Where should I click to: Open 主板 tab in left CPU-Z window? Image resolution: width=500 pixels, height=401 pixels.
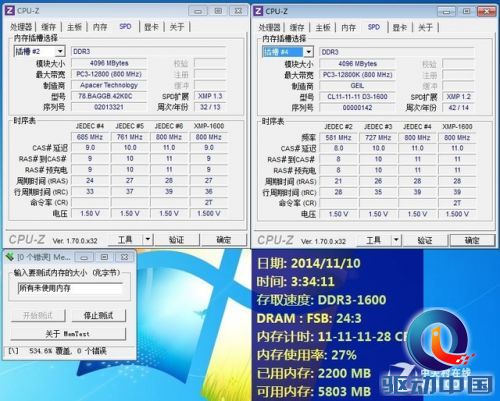(74, 27)
